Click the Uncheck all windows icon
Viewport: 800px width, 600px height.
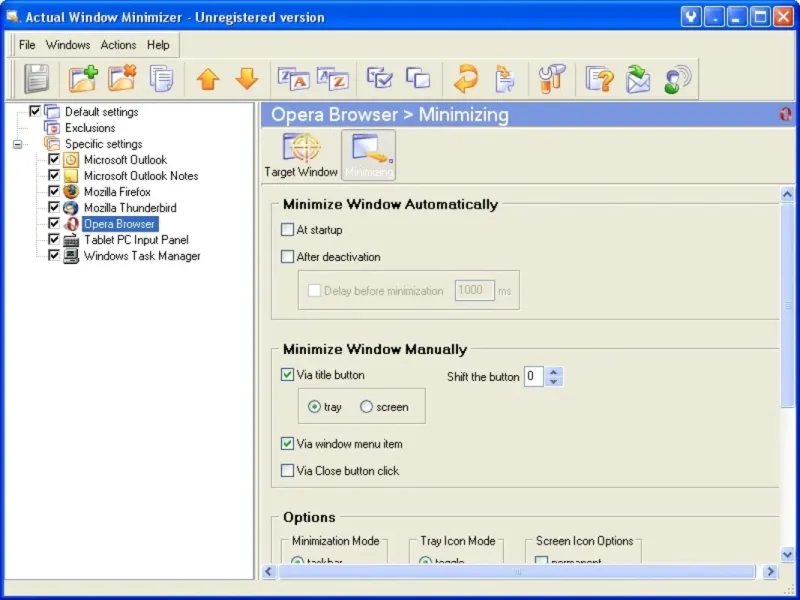pyautogui.click(x=418, y=78)
